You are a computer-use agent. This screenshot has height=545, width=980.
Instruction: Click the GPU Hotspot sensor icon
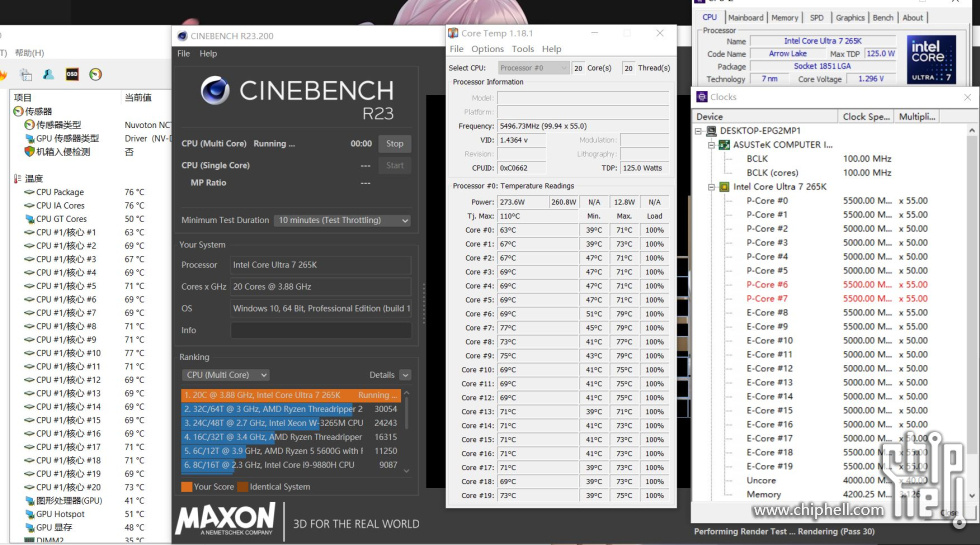(29, 514)
